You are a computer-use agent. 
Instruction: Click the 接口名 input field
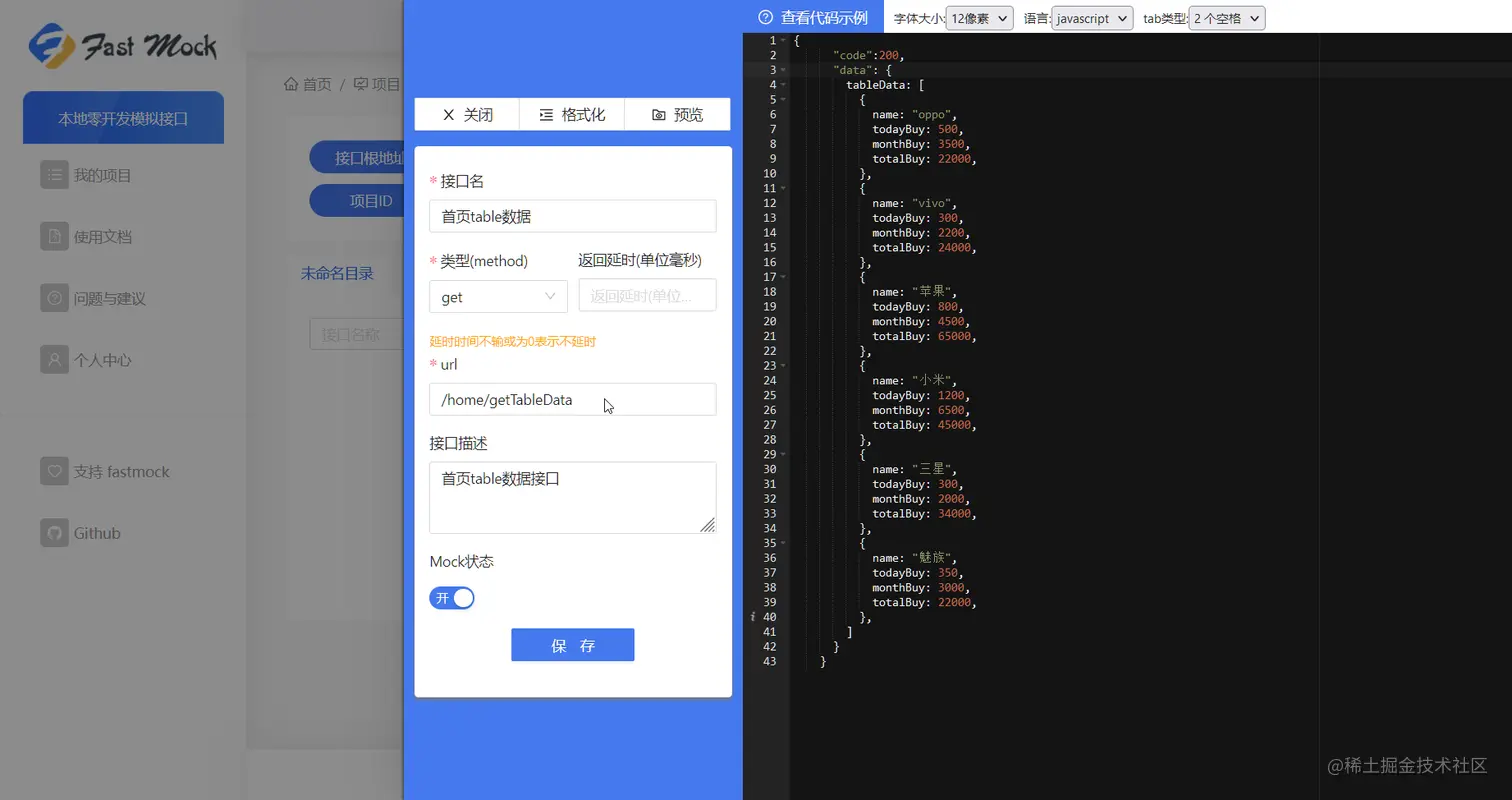tap(573, 216)
